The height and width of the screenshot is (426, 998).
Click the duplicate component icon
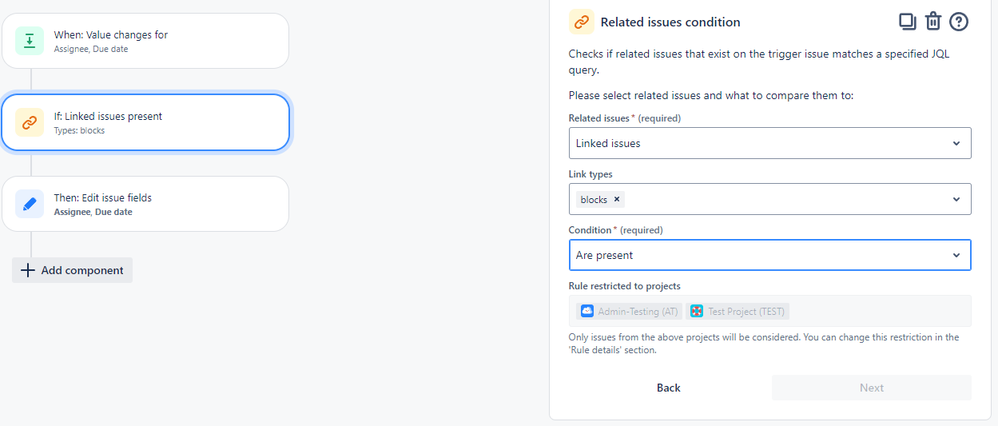pyautogui.click(x=907, y=21)
